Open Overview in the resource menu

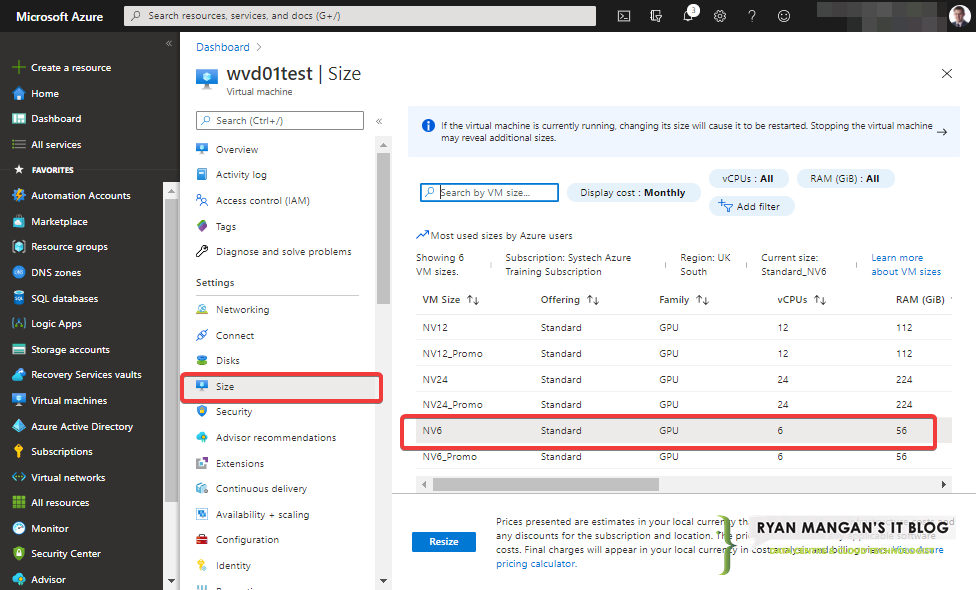tap(237, 149)
